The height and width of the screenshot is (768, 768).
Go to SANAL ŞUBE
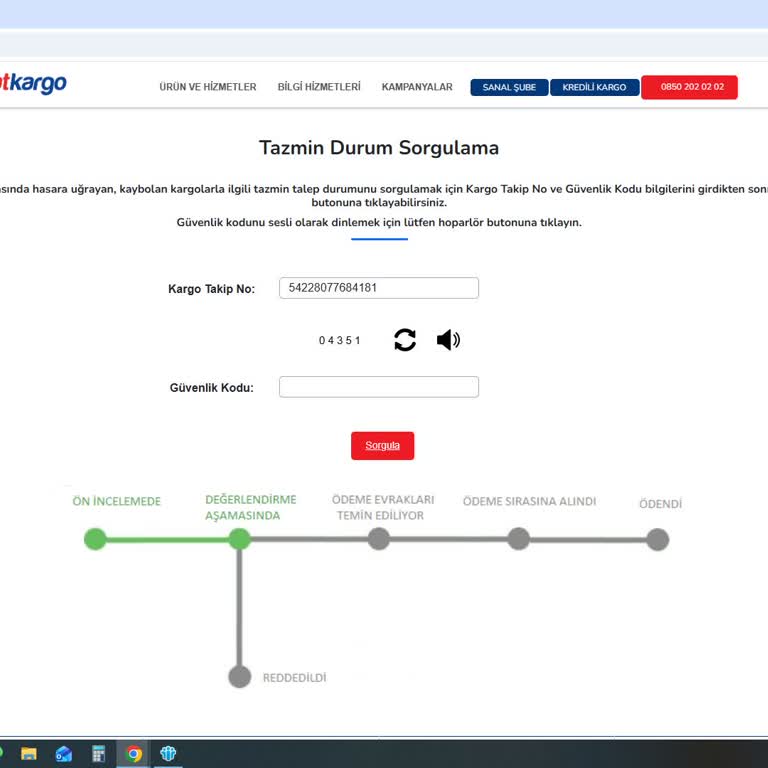509,87
